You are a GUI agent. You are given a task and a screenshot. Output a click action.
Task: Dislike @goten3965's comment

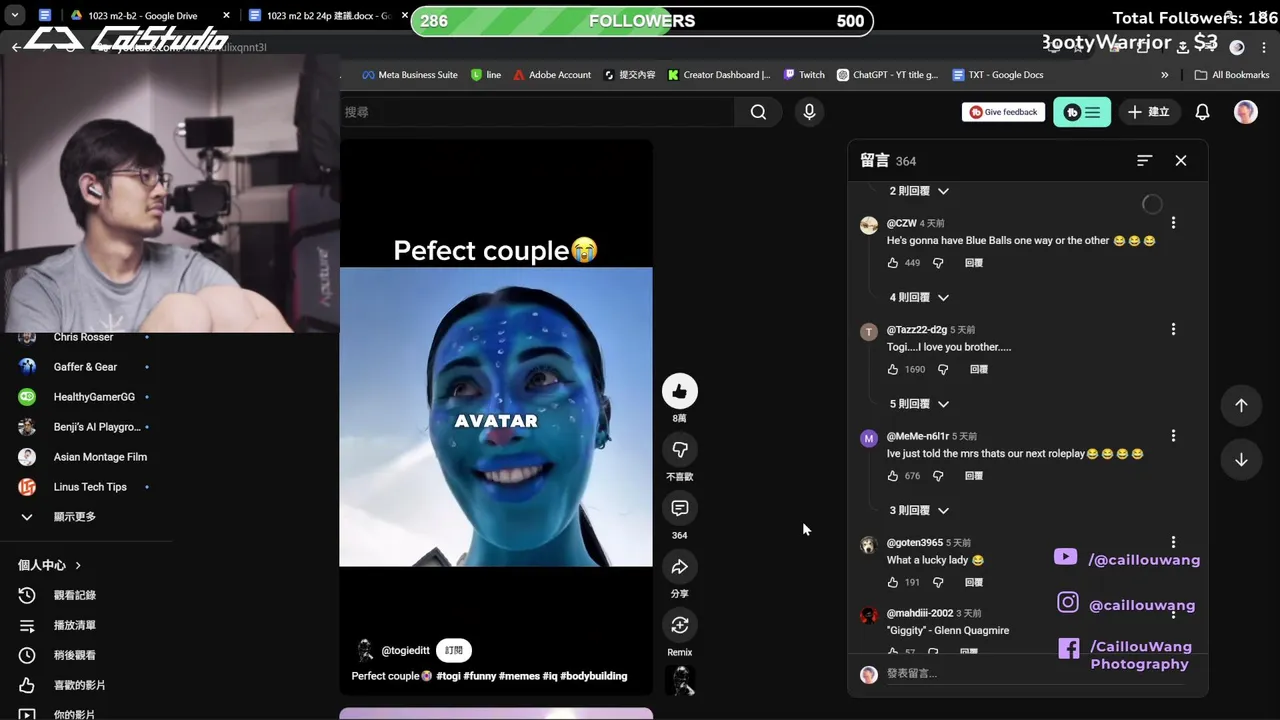point(938,582)
